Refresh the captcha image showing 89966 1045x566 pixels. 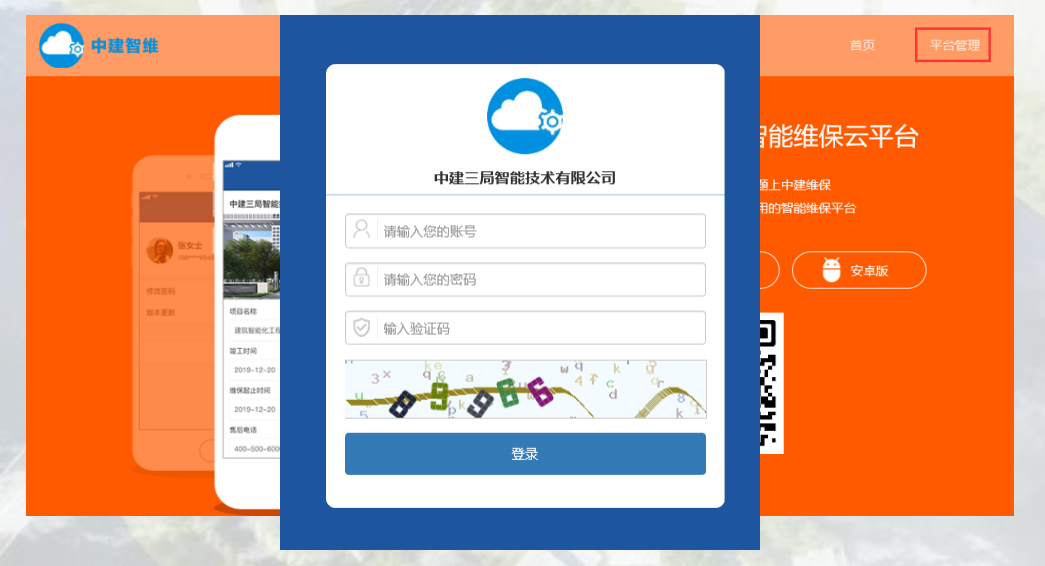[x=525, y=389]
